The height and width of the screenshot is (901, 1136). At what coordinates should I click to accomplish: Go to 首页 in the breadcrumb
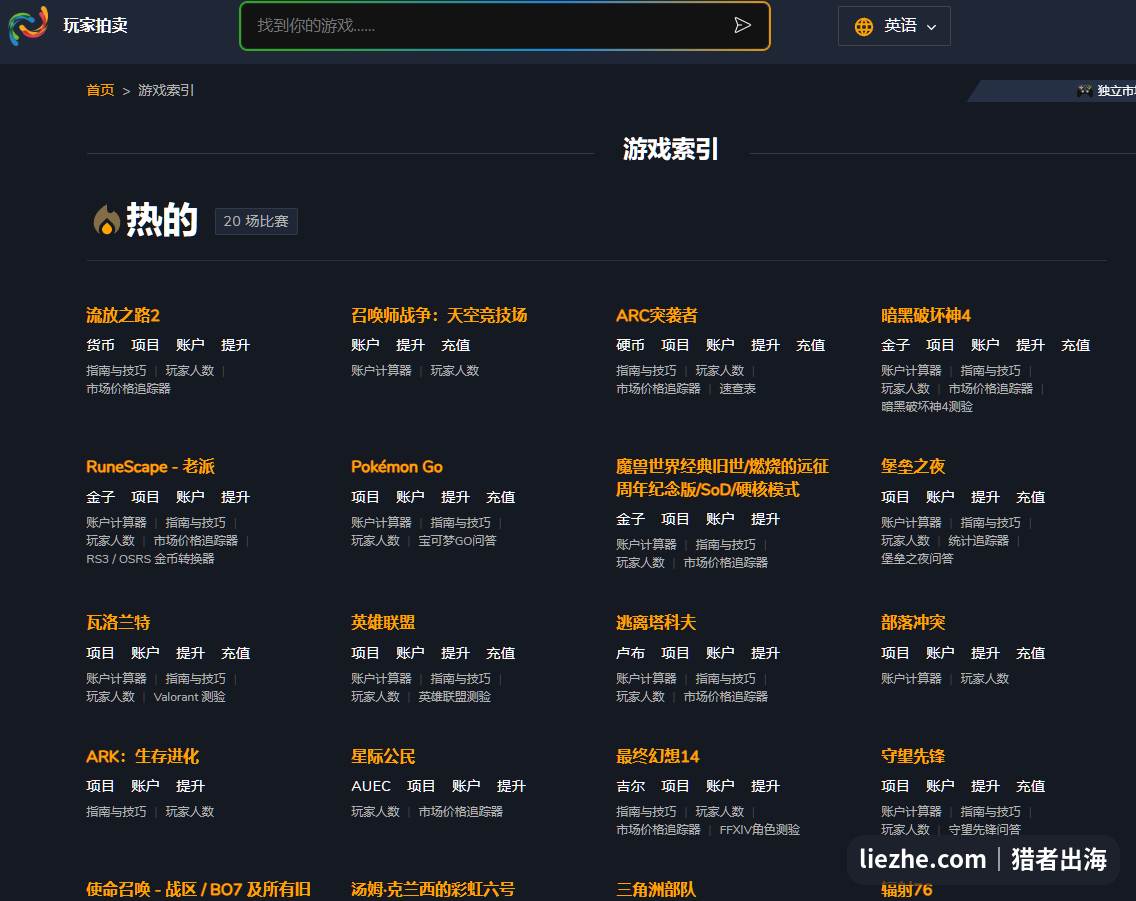tap(100, 90)
